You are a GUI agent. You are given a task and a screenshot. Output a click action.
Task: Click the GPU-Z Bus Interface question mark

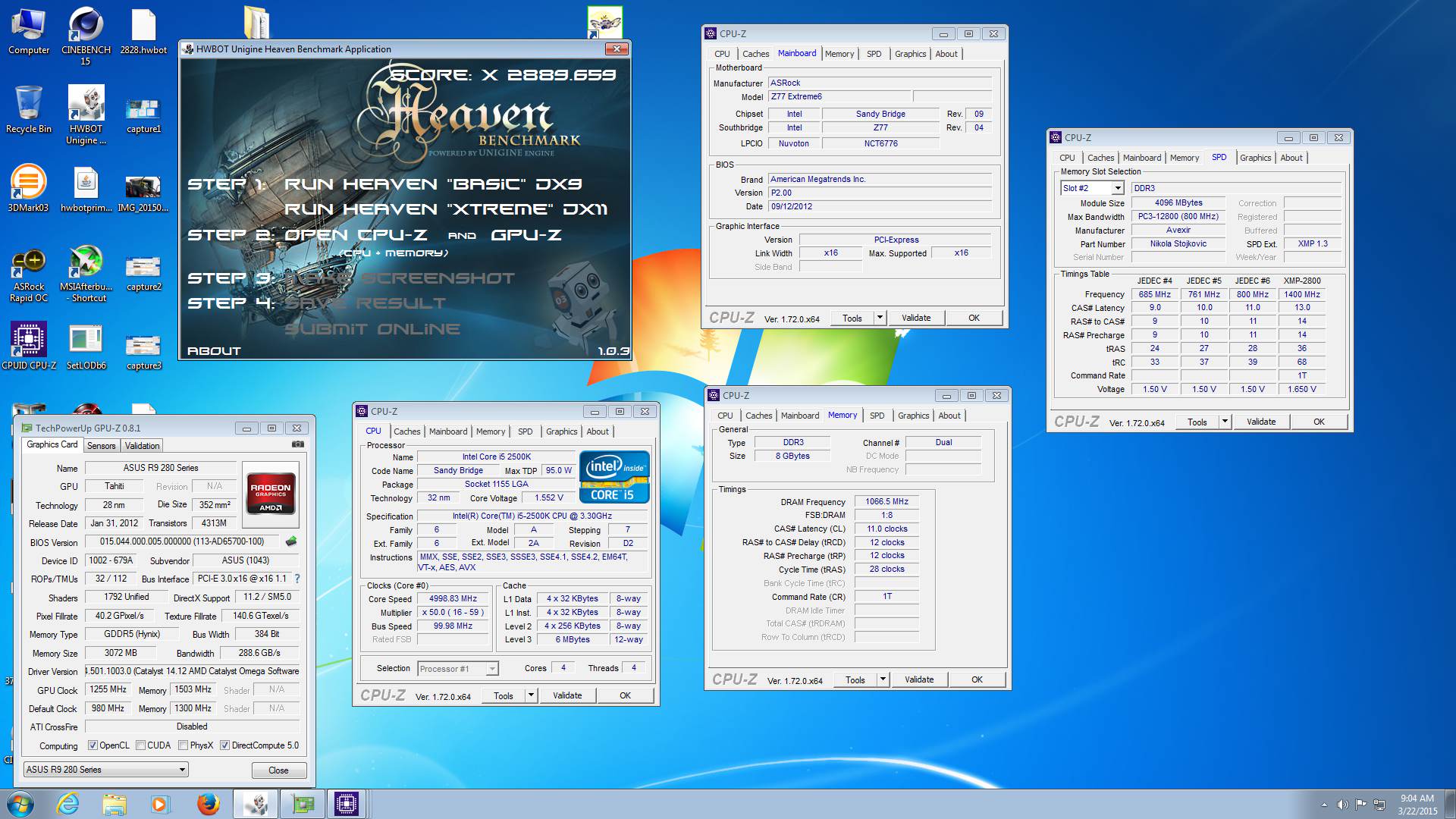[x=297, y=579]
